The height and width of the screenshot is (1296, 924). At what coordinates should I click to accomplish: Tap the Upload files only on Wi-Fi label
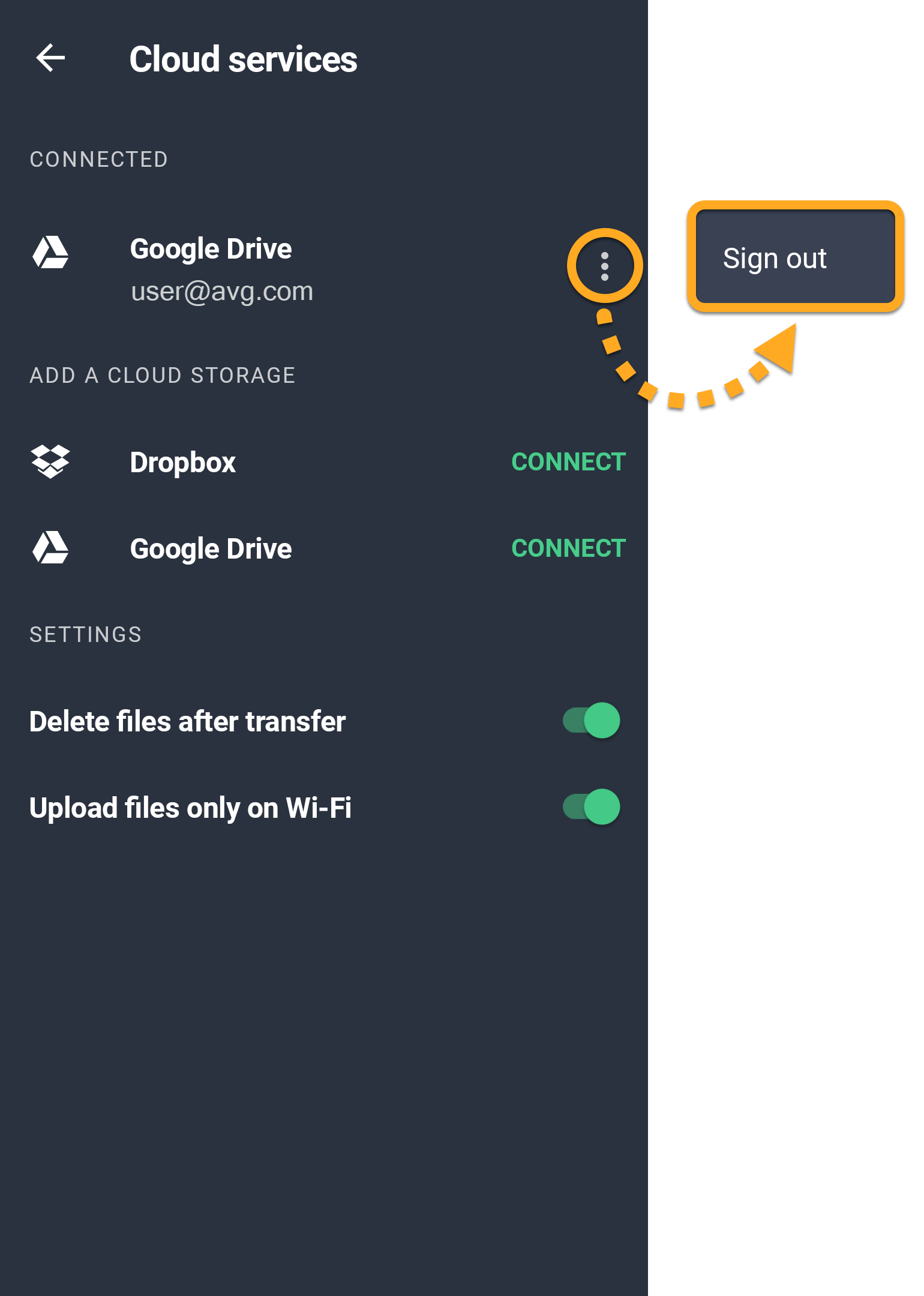point(190,808)
